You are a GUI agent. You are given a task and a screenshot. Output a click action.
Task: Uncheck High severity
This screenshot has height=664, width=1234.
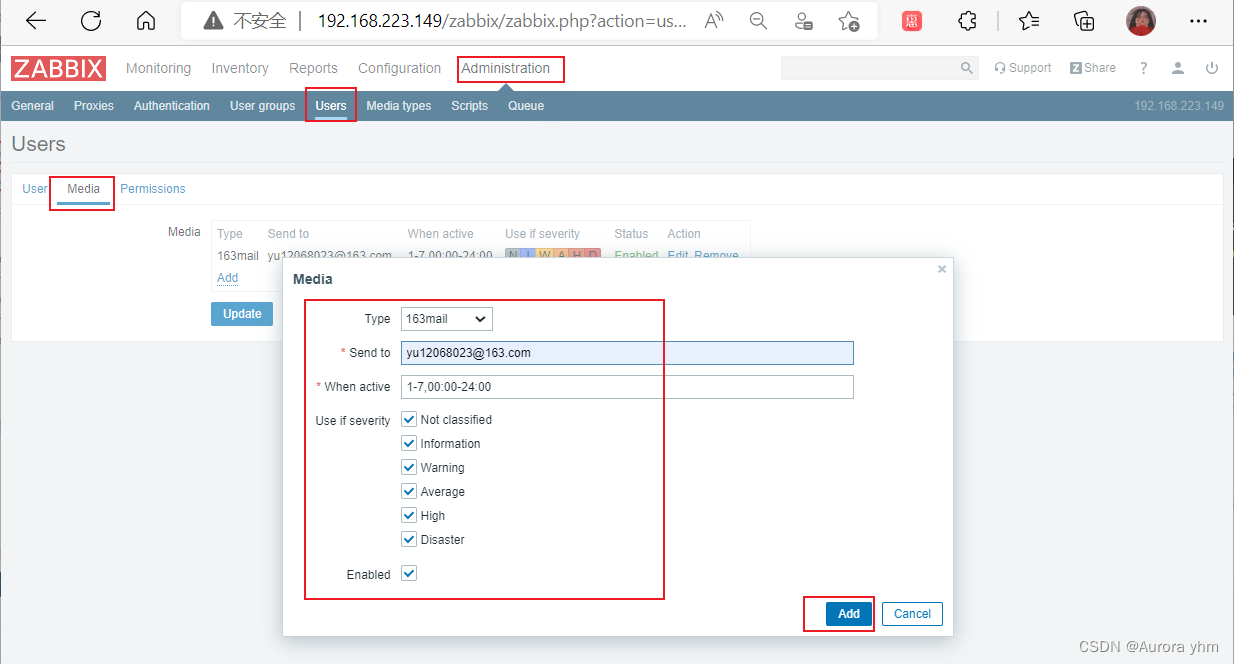[x=409, y=515]
